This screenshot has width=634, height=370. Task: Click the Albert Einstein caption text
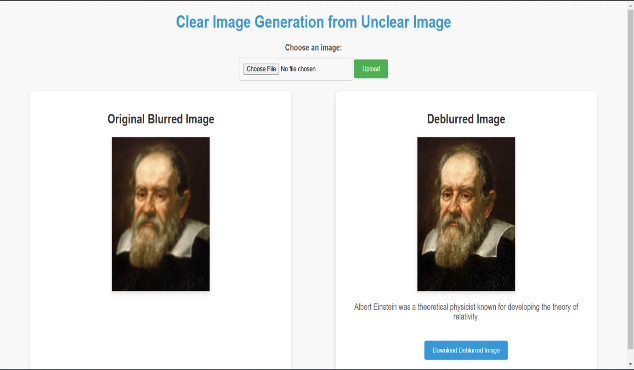tap(466, 312)
